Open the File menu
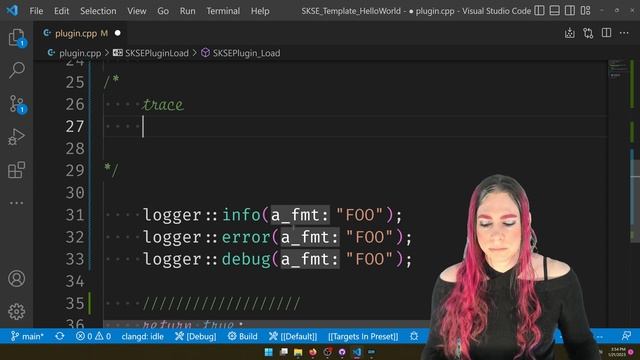The height and width of the screenshot is (360, 640). tap(36, 11)
